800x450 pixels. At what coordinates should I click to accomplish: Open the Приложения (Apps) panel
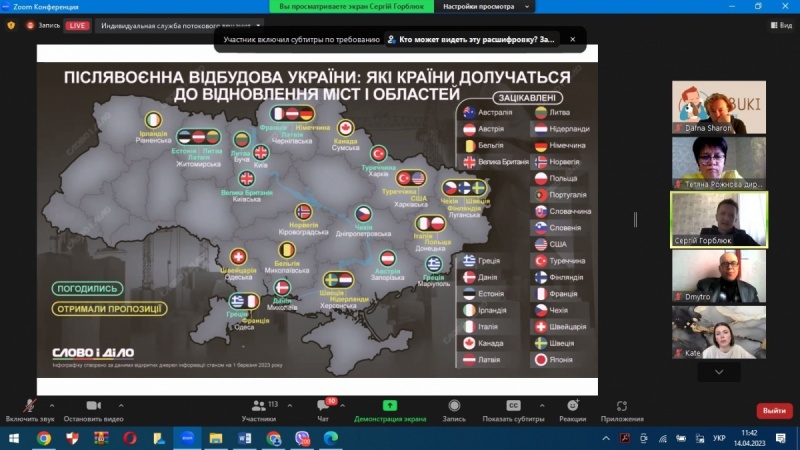pos(622,409)
